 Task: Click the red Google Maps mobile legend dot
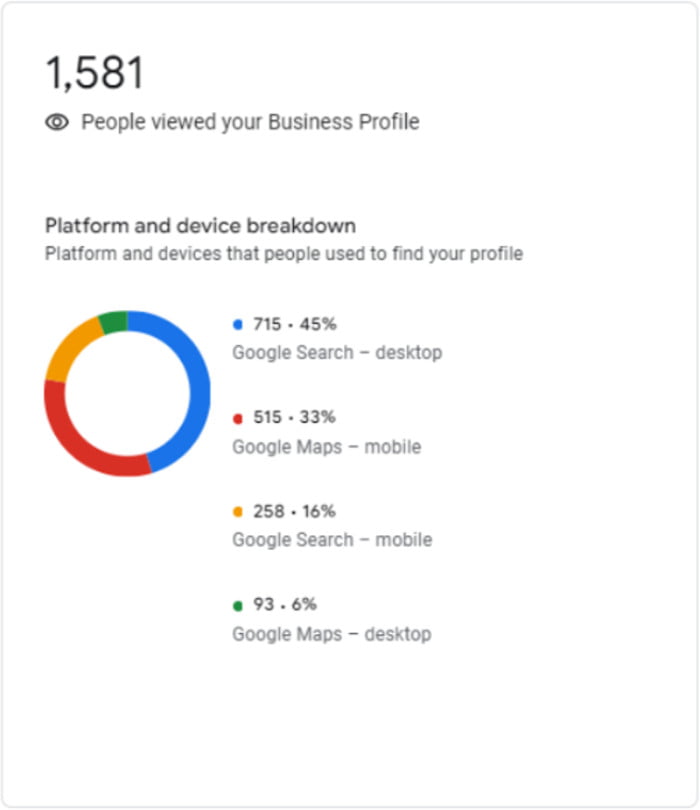pyautogui.click(x=238, y=418)
